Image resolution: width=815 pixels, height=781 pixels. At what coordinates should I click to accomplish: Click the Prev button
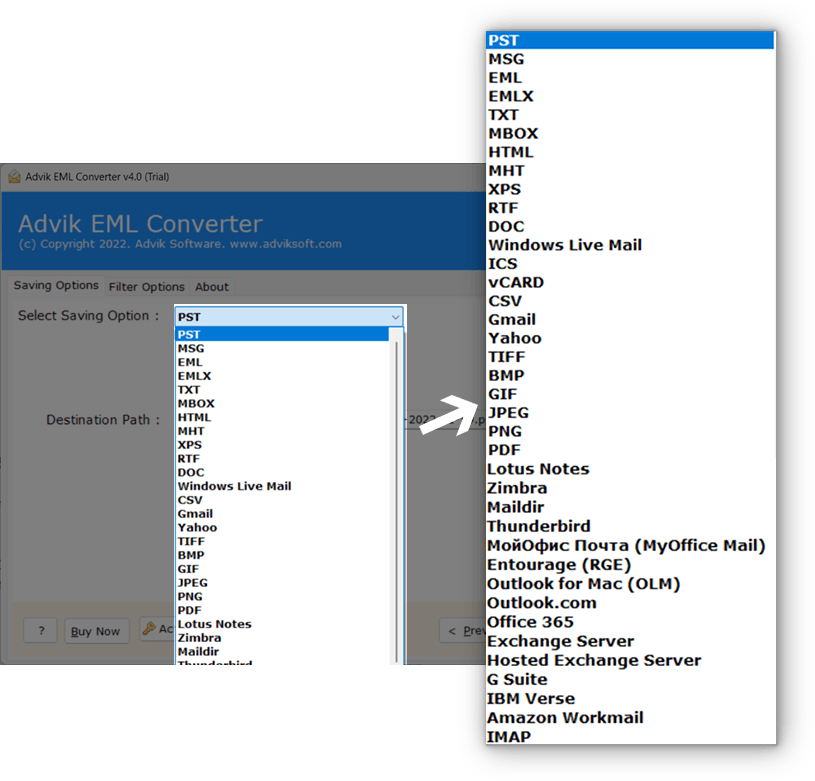463,631
